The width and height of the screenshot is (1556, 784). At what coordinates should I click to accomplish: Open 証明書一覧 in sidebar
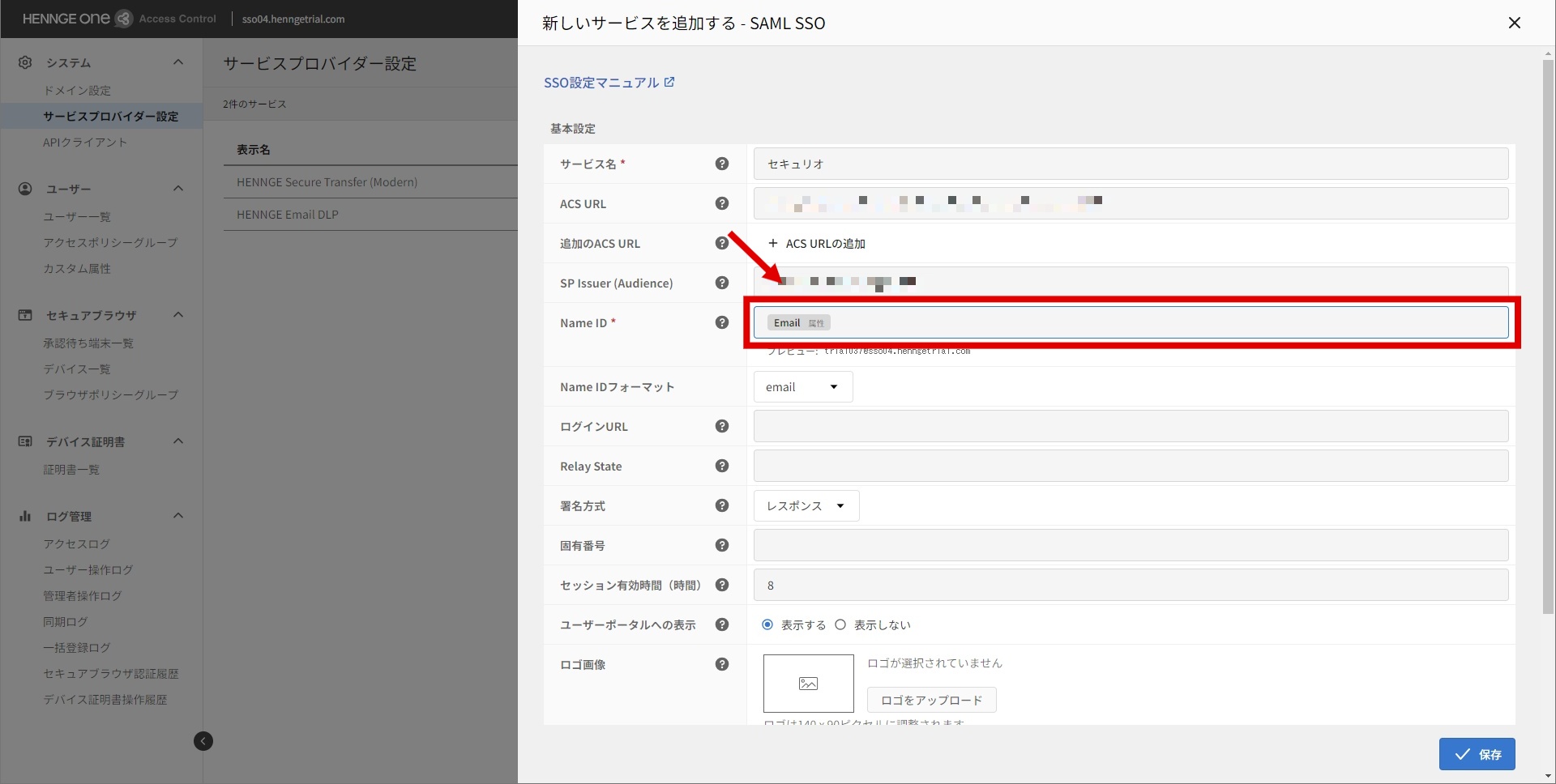[71, 470]
